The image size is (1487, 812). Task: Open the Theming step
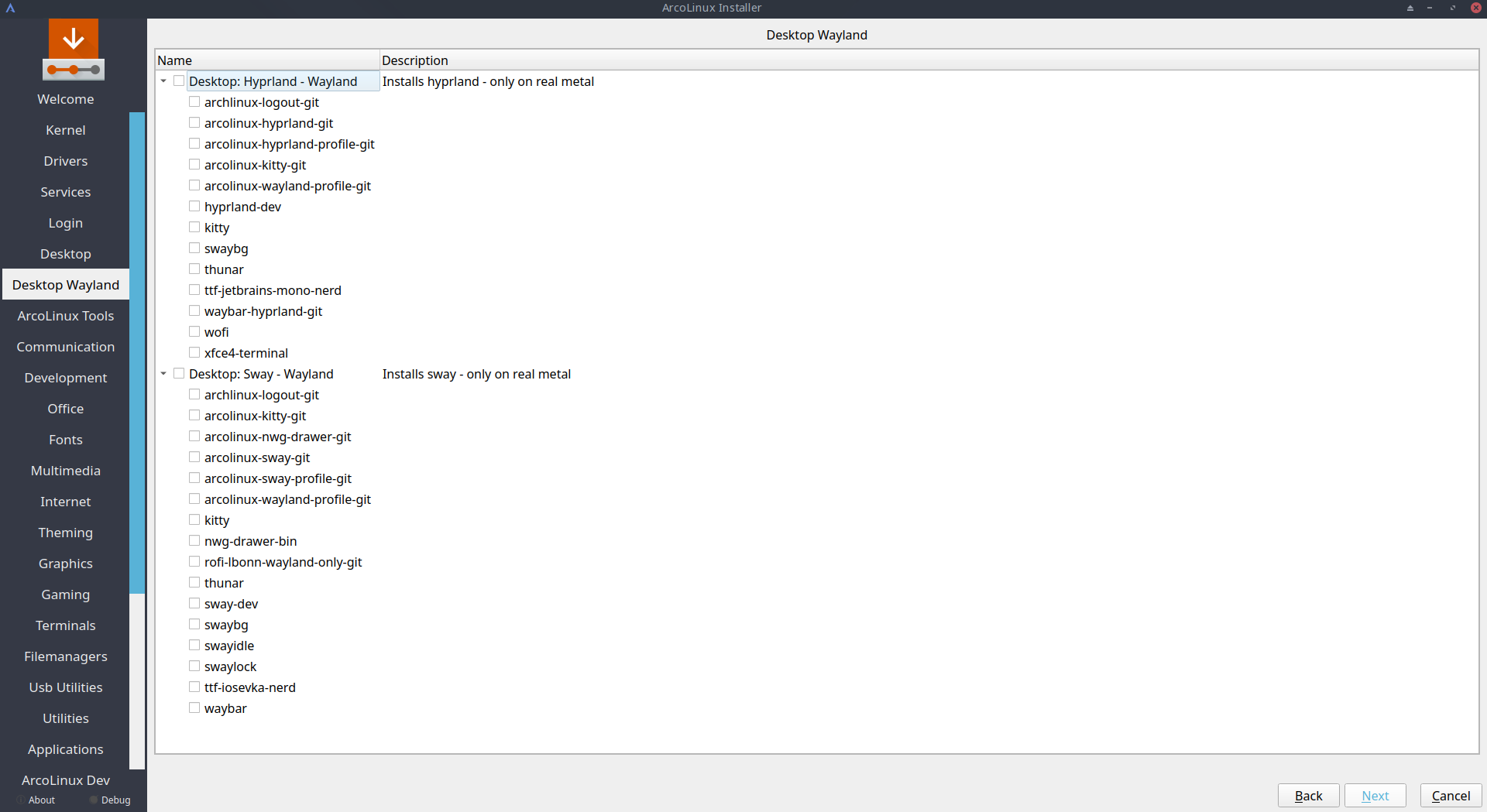pyautogui.click(x=66, y=533)
